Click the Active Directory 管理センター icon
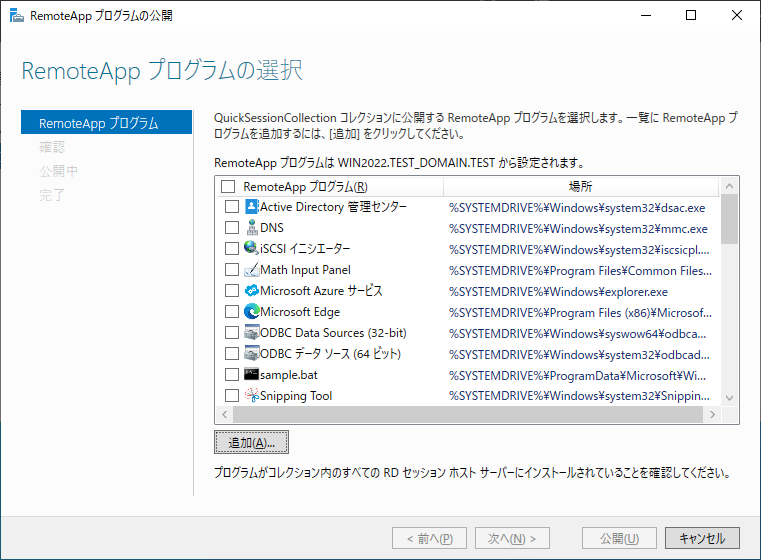The height and width of the screenshot is (560, 761). pos(251,207)
